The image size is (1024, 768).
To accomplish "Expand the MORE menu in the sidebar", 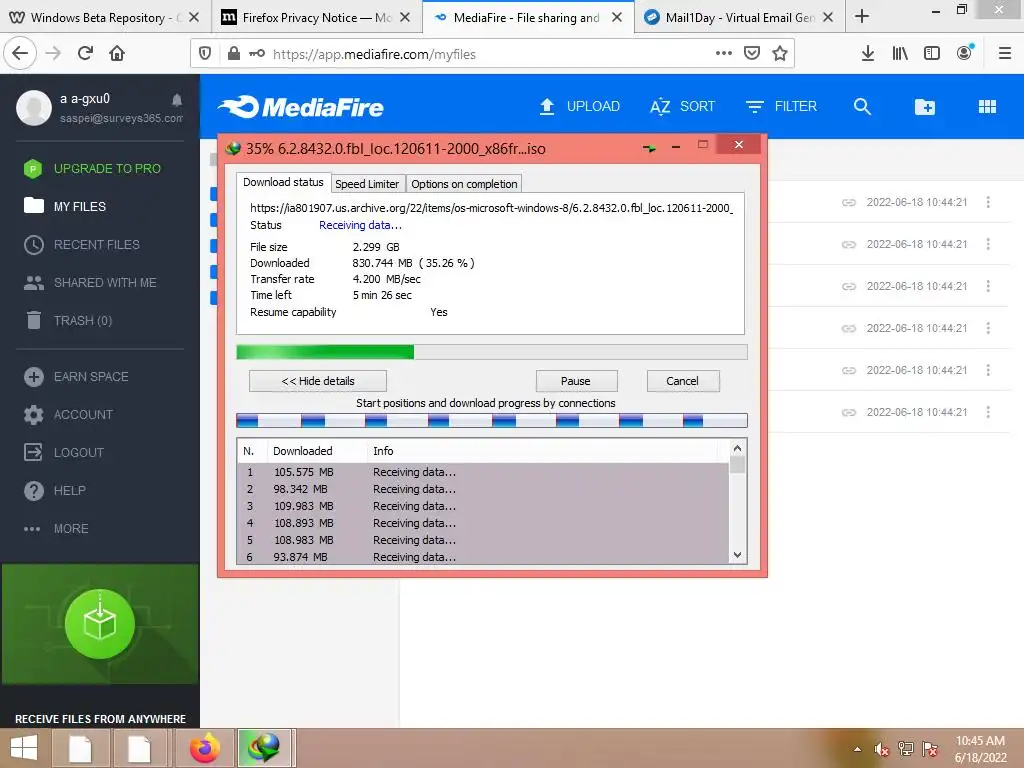I will click(x=56, y=528).
